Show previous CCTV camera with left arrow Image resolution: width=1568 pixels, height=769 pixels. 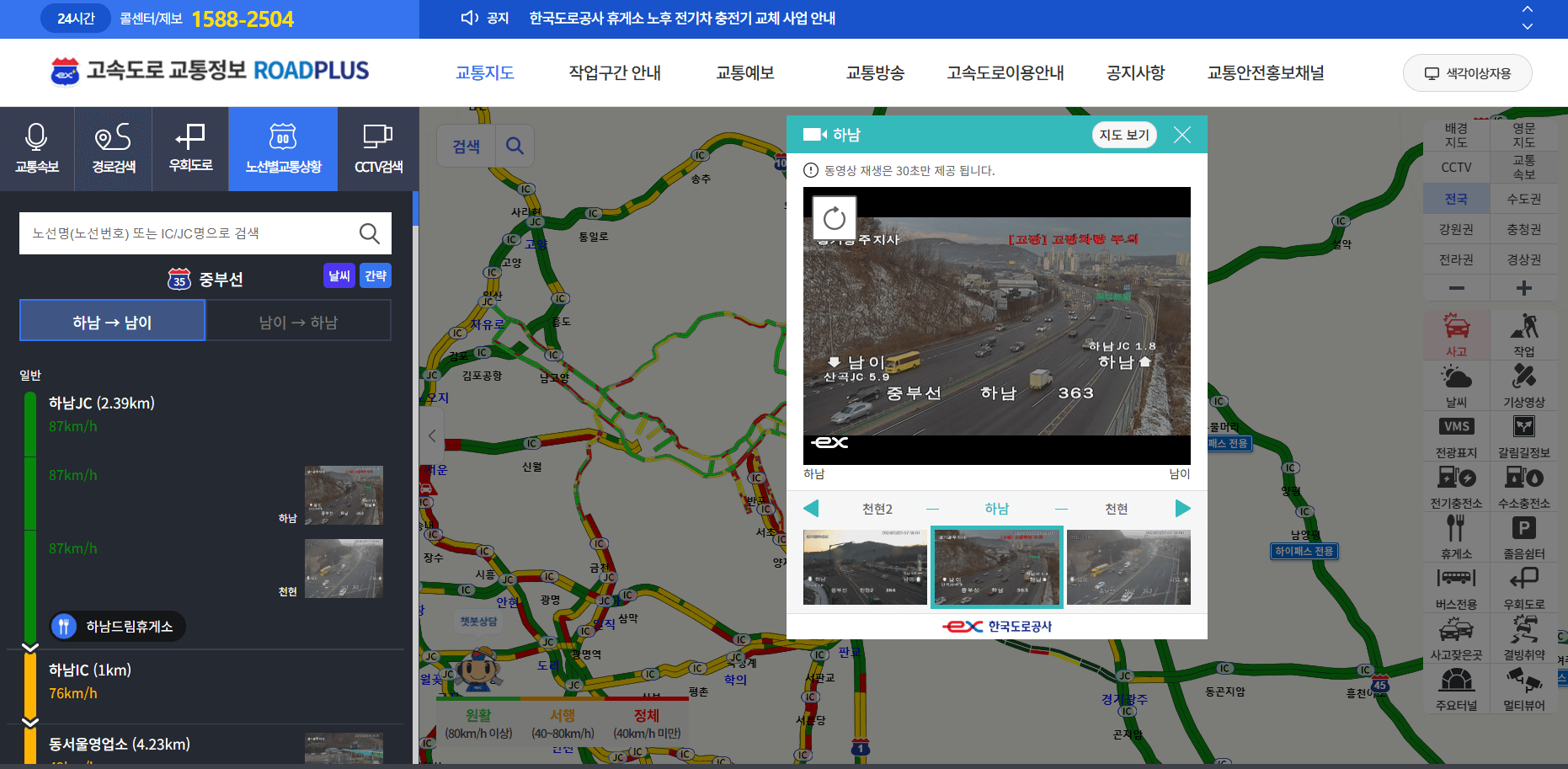811,508
